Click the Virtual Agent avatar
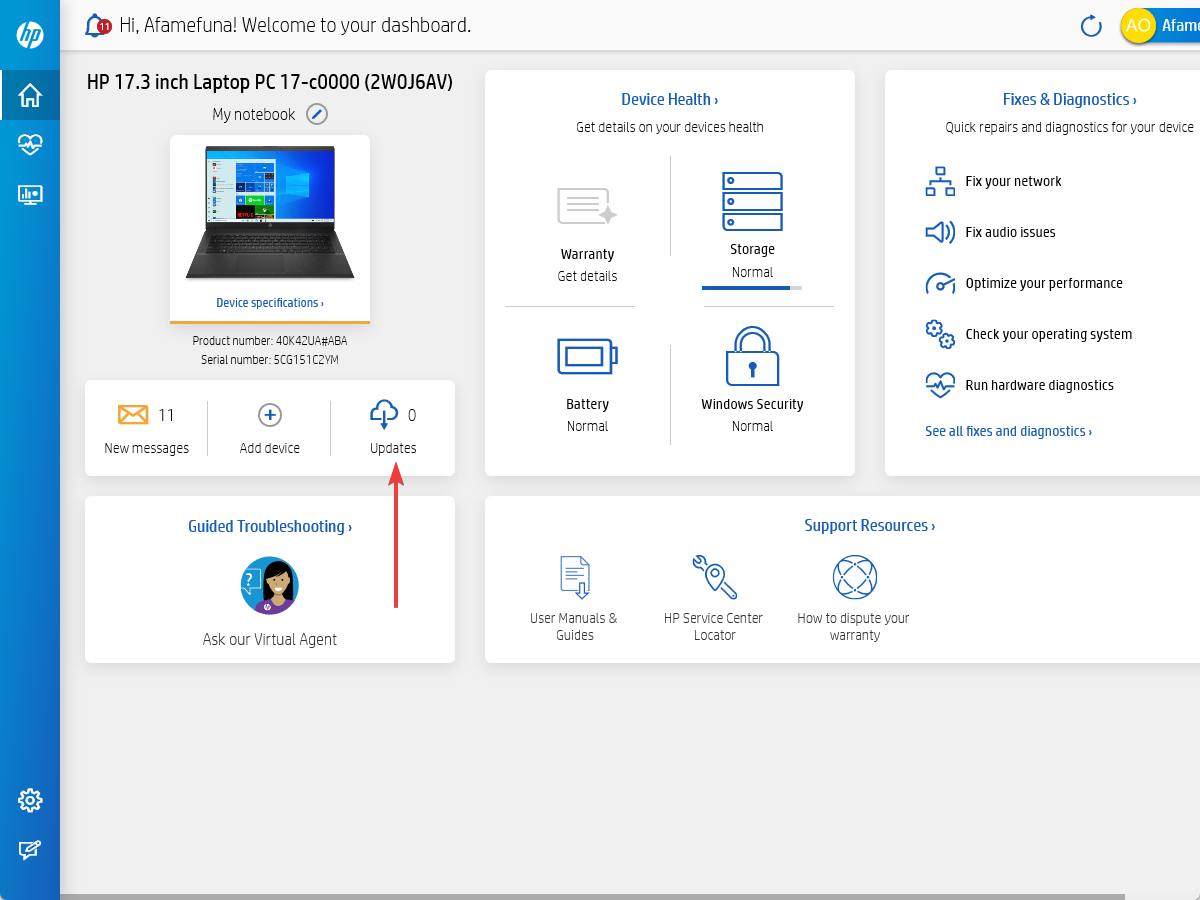Image resolution: width=1200 pixels, height=900 pixels. pyautogui.click(x=270, y=585)
